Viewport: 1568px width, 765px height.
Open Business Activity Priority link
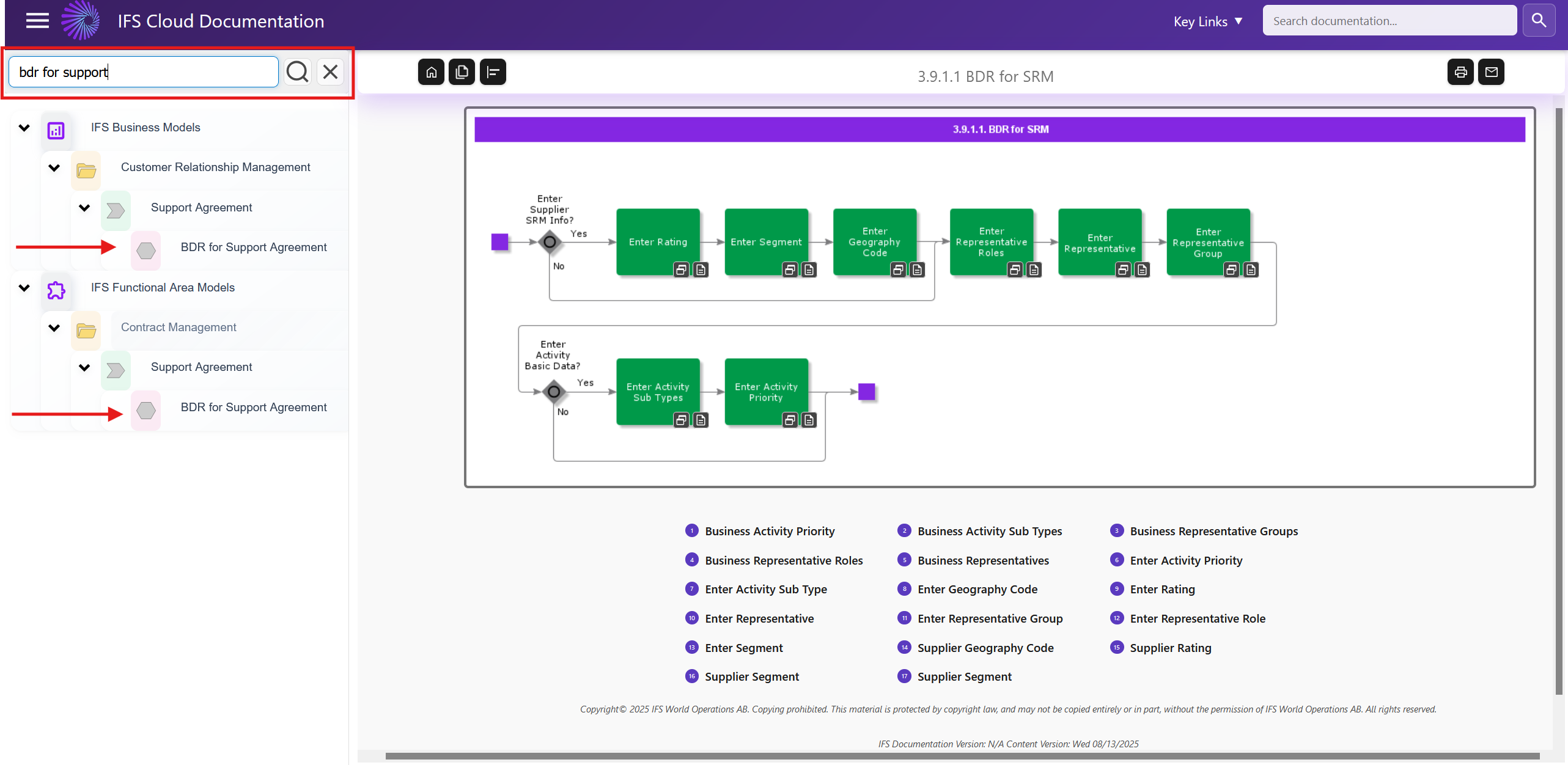pos(769,531)
